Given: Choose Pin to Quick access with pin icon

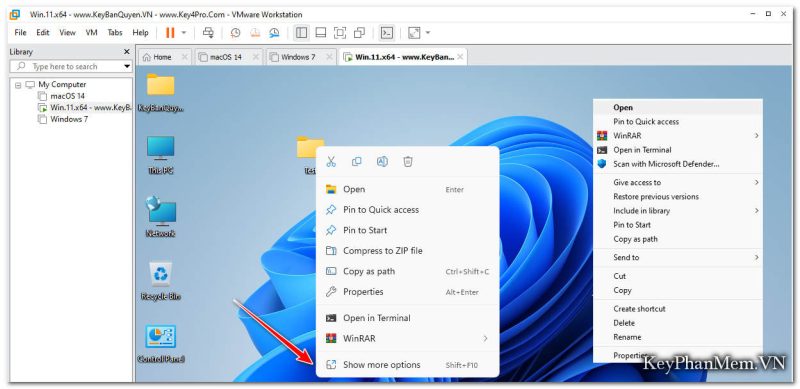Looking at the screenshot, I should click(x=407, y=210).
